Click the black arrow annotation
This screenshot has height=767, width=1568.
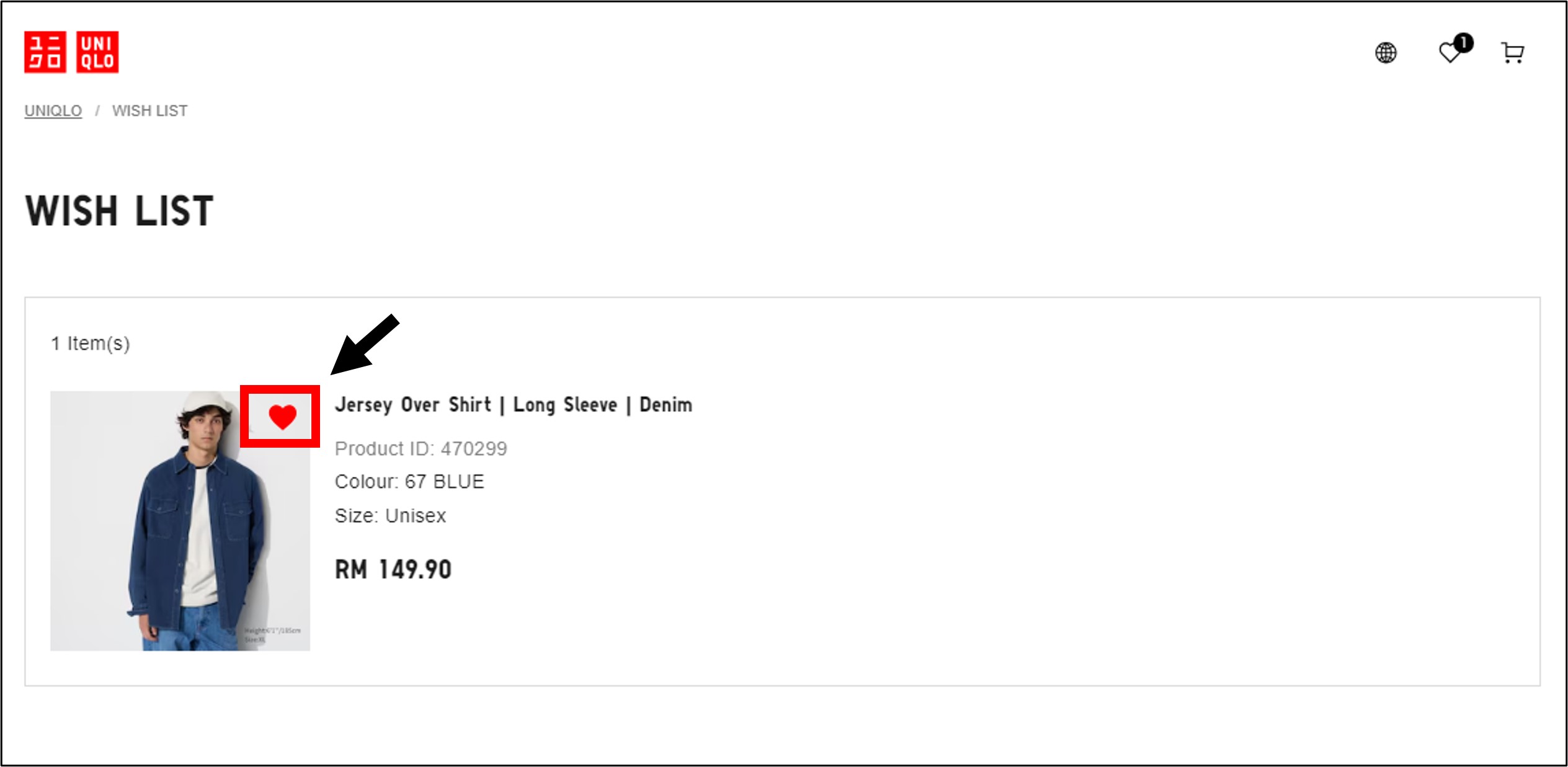[365, 344]
